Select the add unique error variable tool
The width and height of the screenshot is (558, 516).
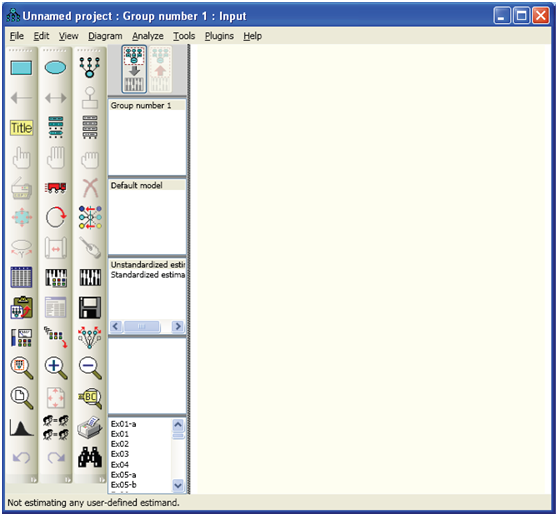click(90, 98)
